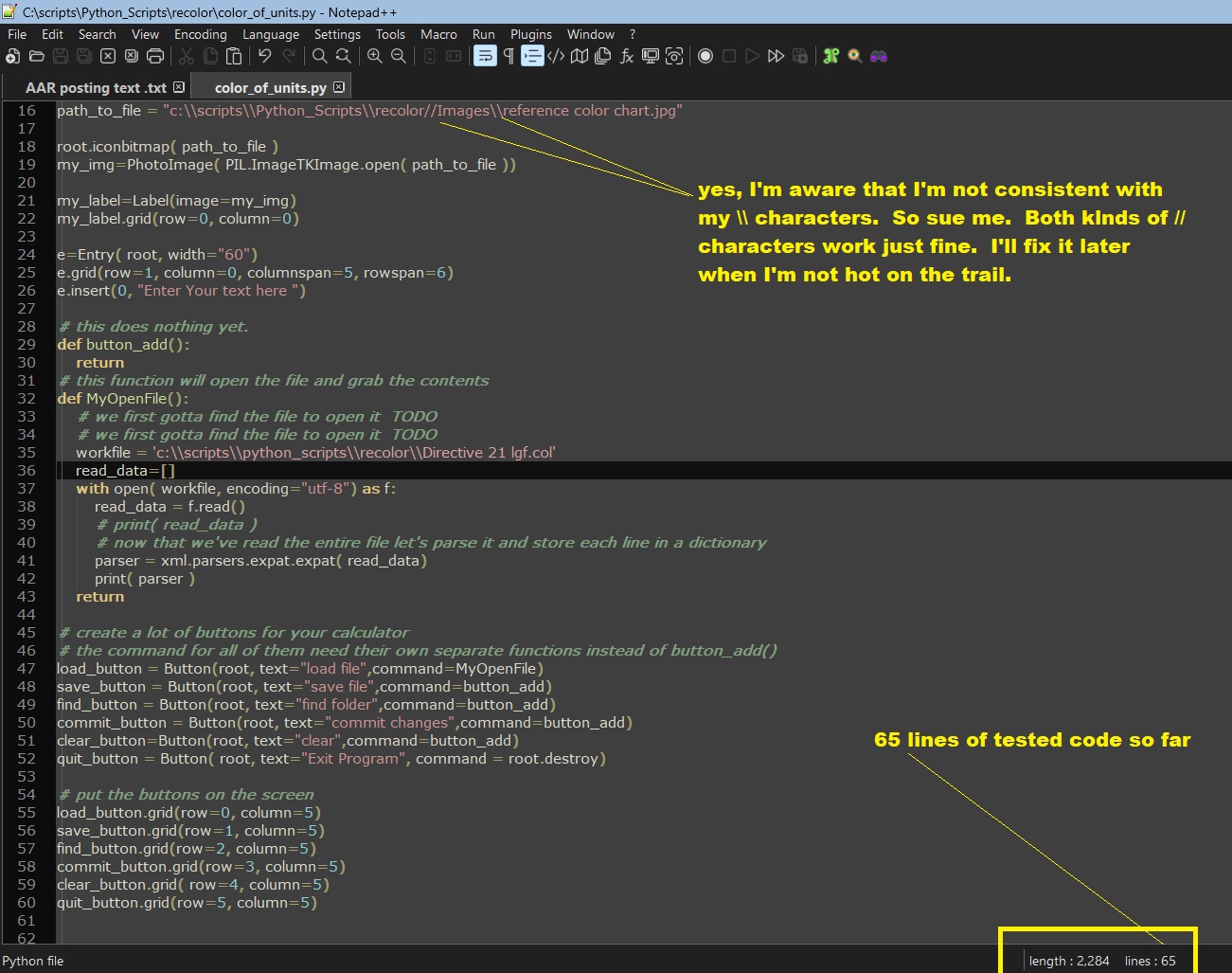Open the Run menu
Image resolution: width=1232 pixels, height=973 pixels.
click(x=484, y=34)
